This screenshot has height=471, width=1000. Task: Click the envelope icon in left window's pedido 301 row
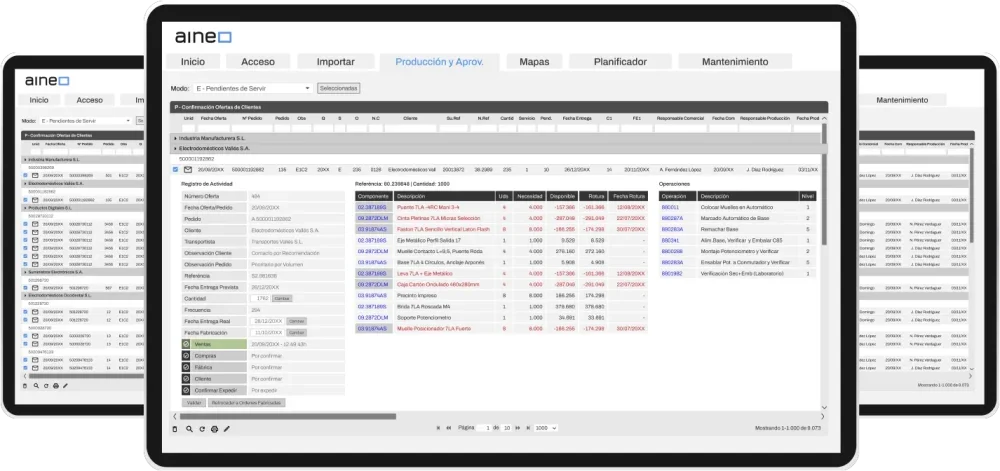click(x=35, y=175)
